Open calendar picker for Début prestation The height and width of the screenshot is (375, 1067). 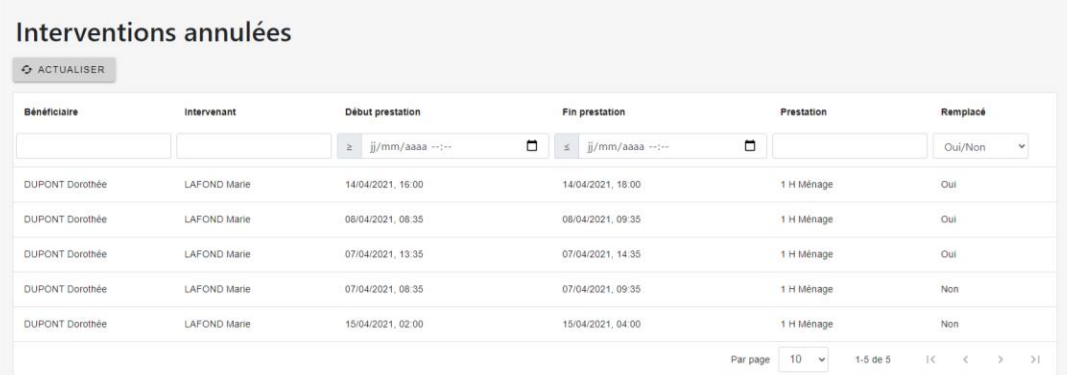click(x=532, y=146)
